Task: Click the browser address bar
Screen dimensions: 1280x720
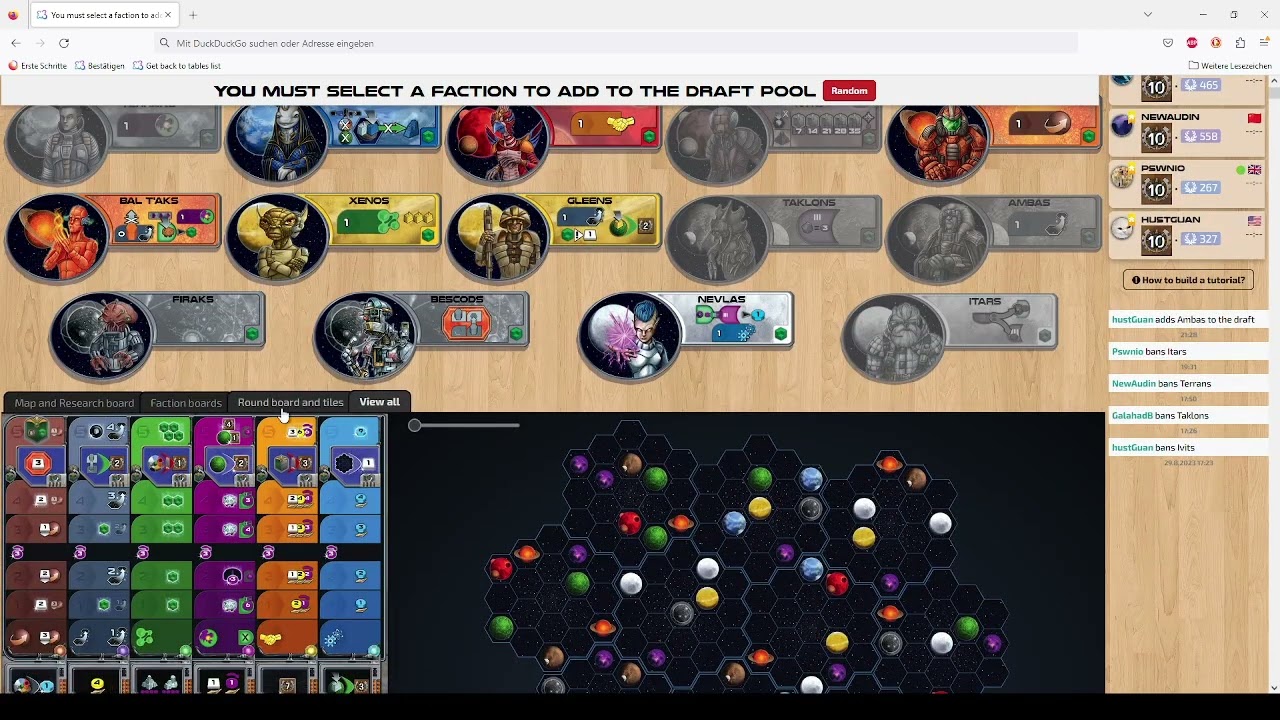Action: pyautogui.click(x=615, y=43)
